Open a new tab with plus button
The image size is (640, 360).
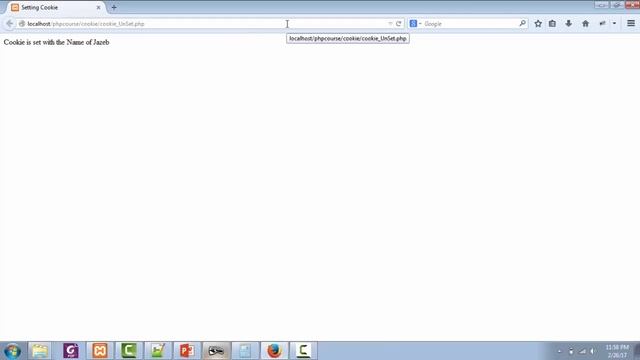point(114,7)
